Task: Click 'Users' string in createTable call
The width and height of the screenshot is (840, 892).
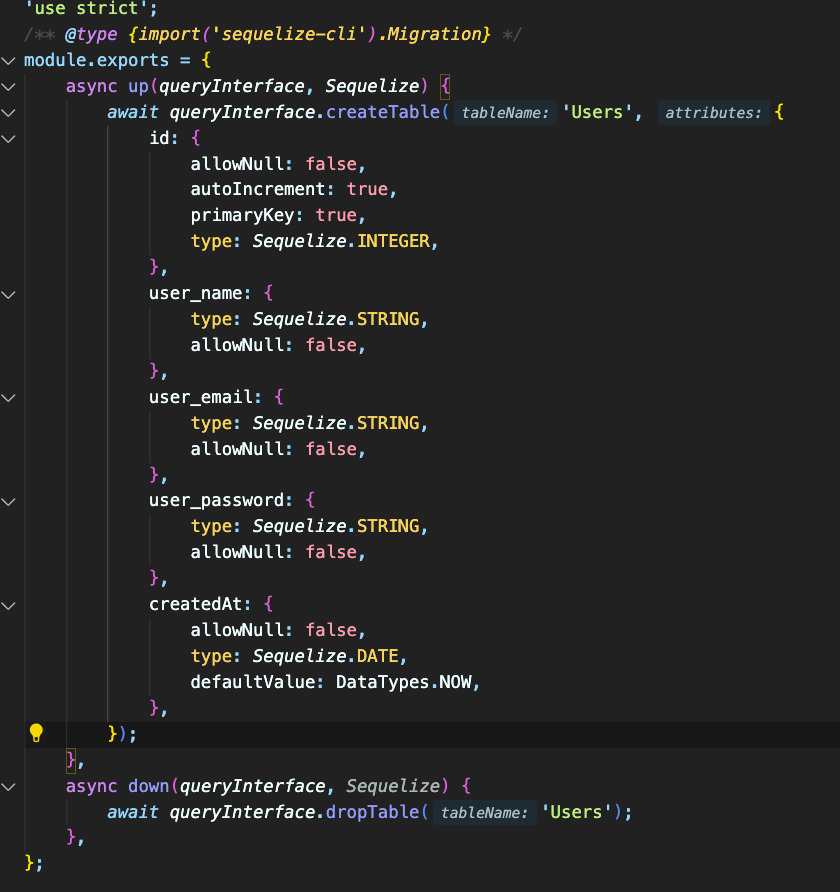Action: [x=597, y=112]
